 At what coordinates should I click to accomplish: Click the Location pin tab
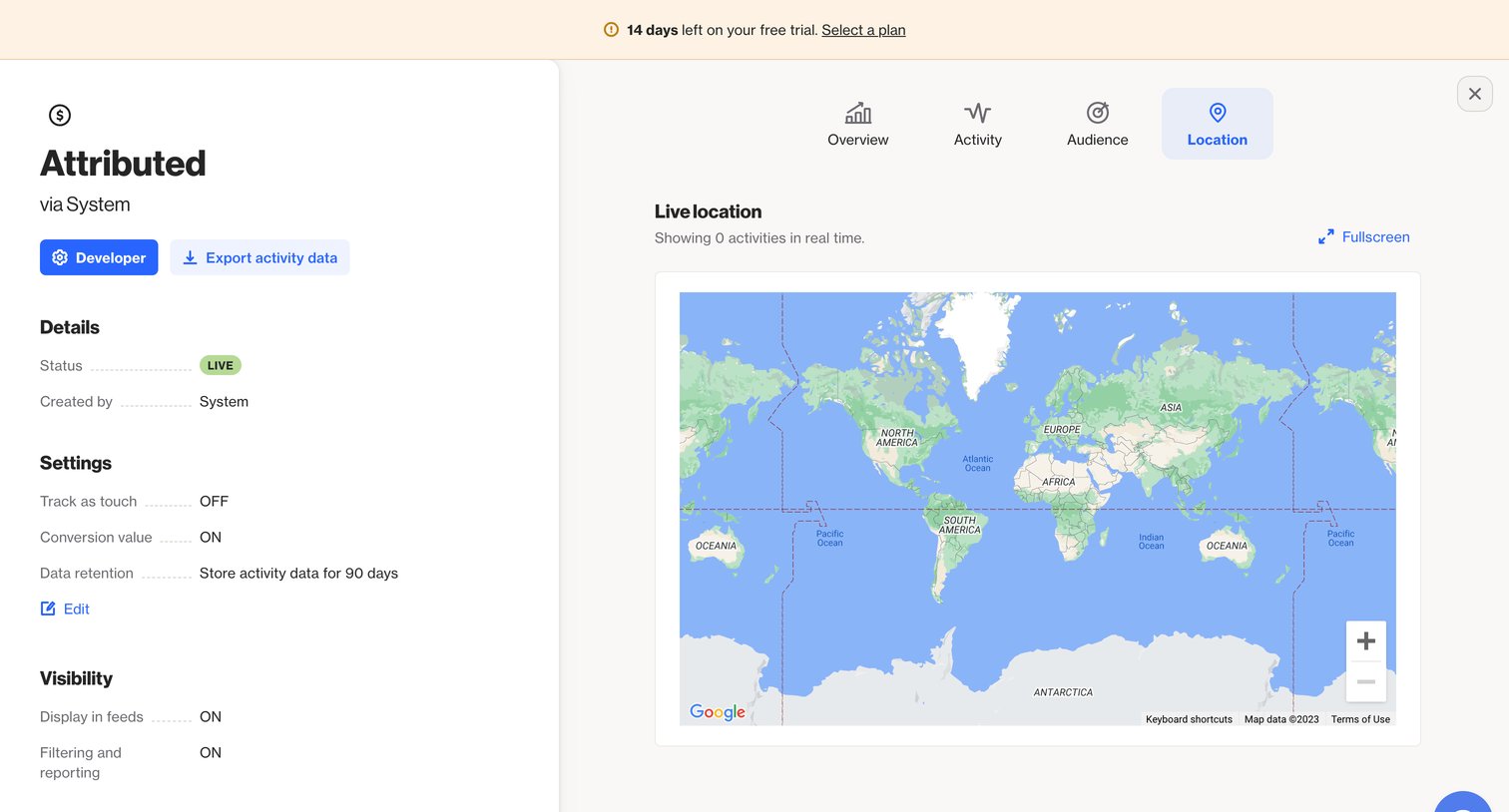[1218, 124]
